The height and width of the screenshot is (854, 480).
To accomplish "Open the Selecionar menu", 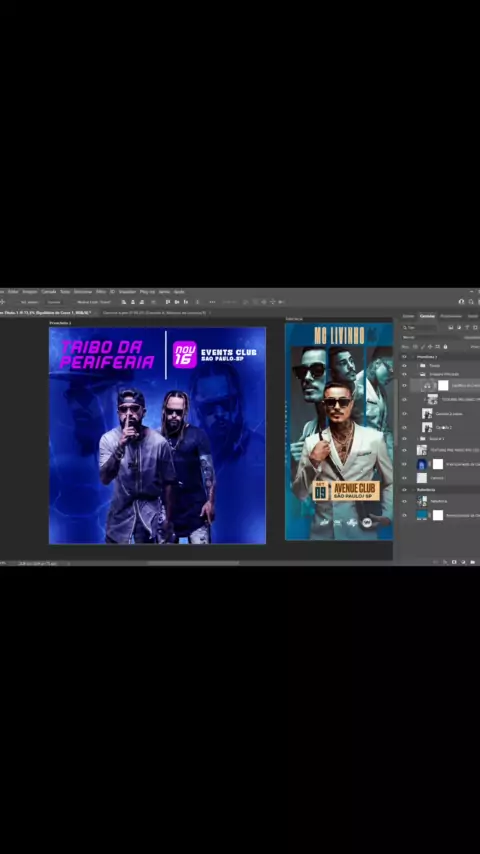I will coord(83,291).
